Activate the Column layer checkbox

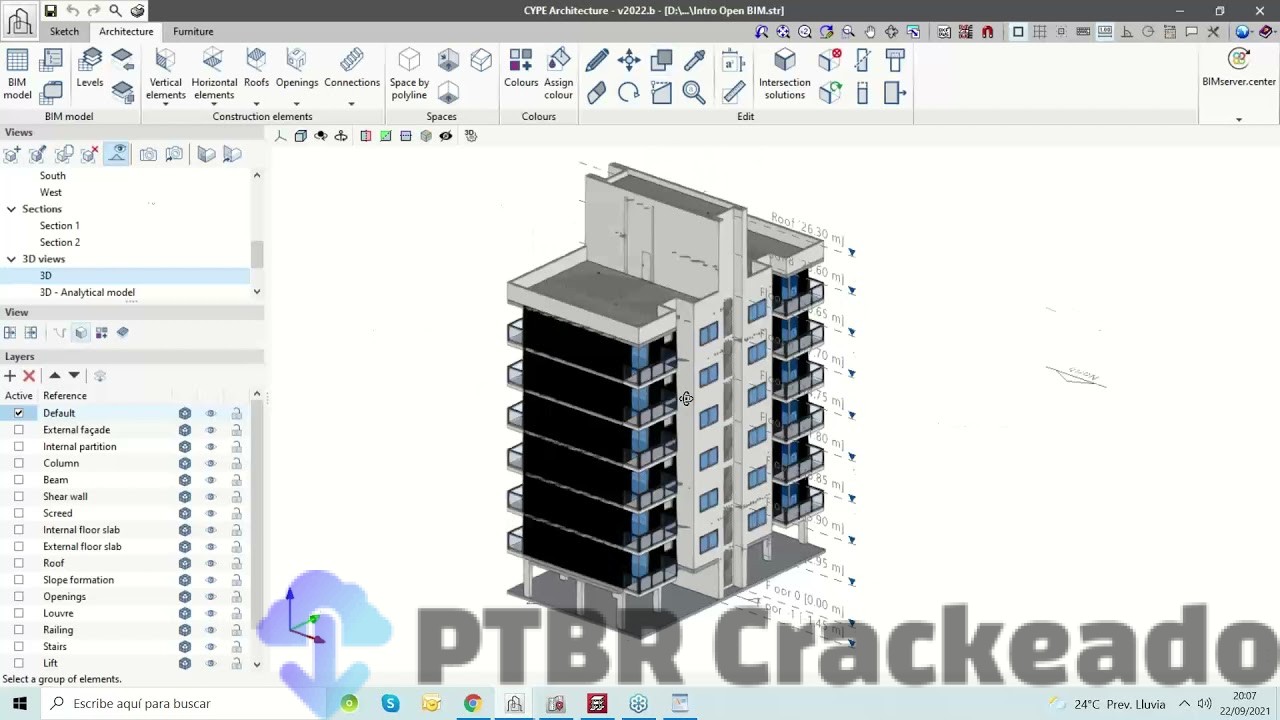18,463
